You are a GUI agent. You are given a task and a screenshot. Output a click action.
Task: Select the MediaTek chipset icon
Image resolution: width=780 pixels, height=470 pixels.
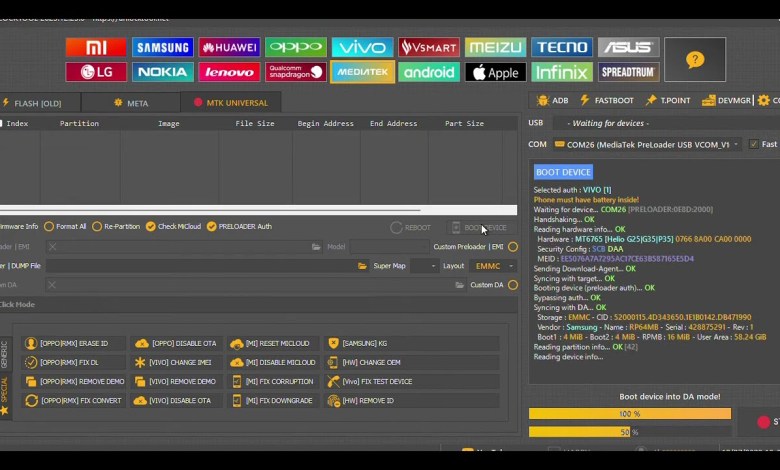pos(362,72)
